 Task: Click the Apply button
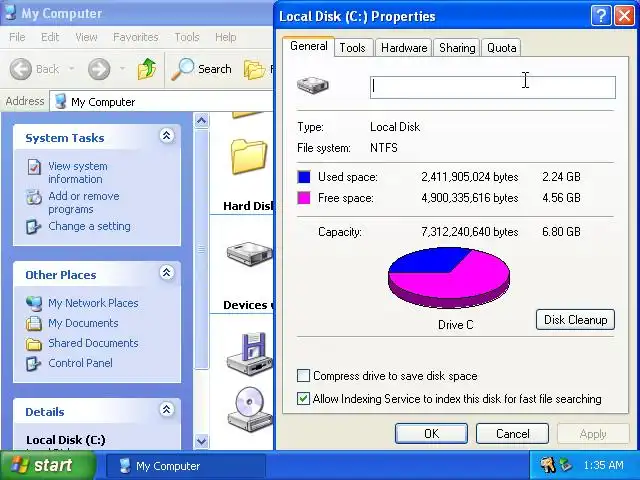point(593,433)
